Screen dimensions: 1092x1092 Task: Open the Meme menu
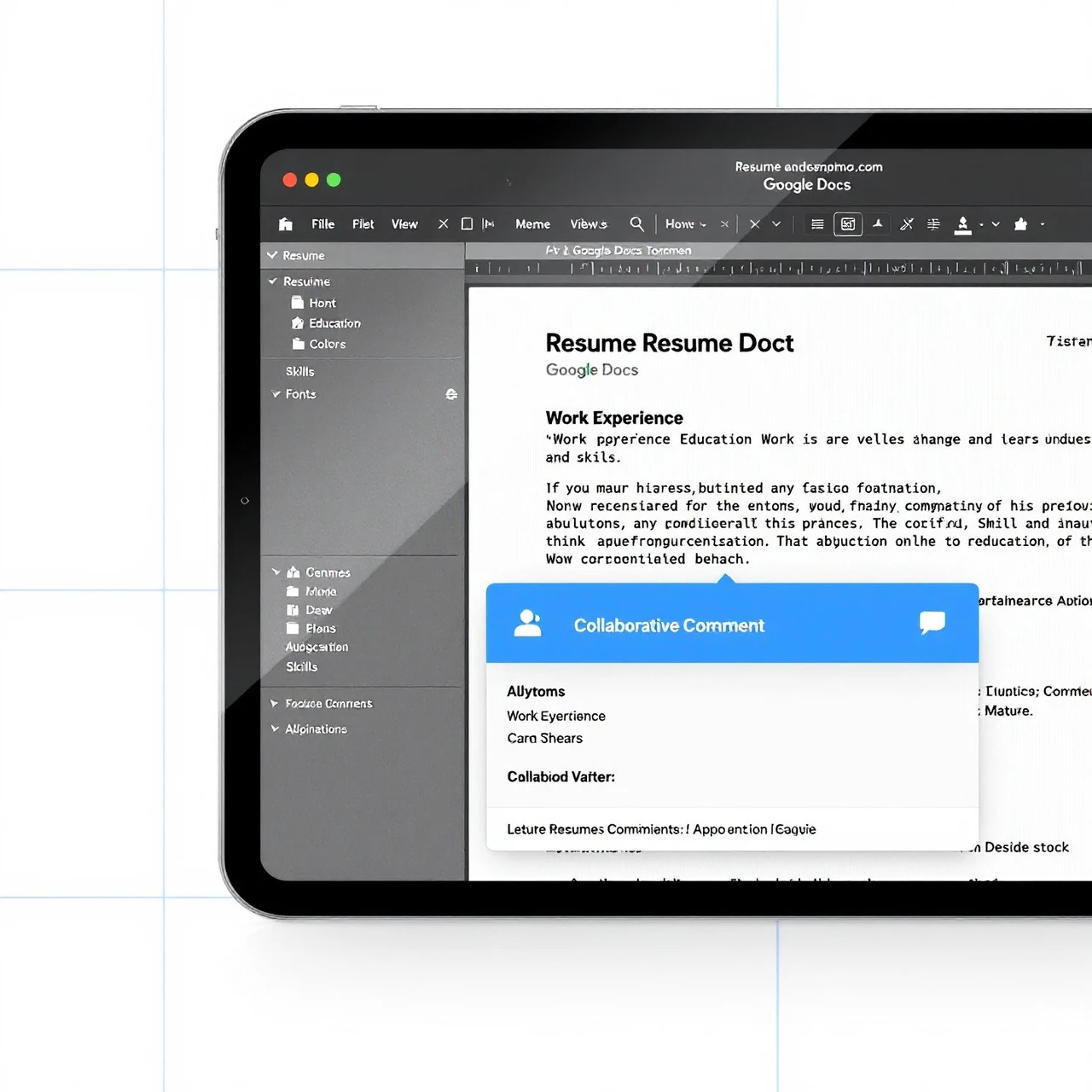[x=532, y=224]
